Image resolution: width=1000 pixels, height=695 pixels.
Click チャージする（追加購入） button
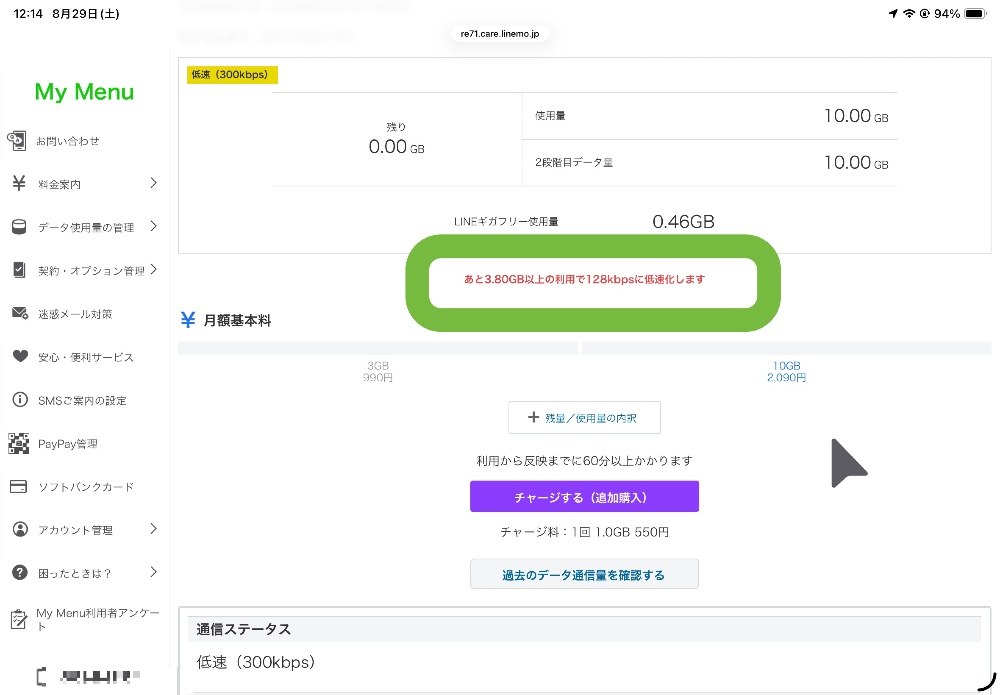(x=584, y=496)
